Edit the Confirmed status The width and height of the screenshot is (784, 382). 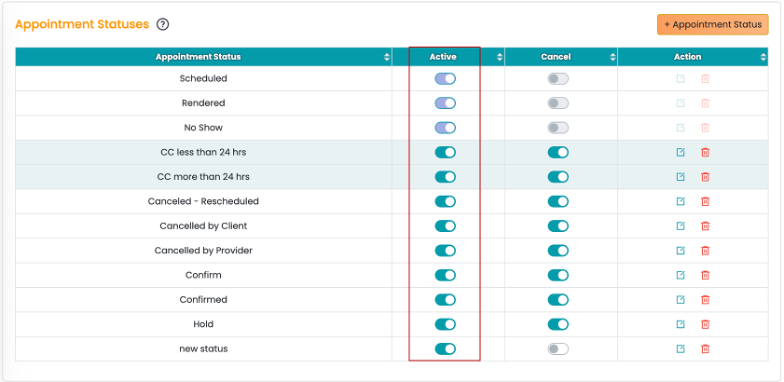tap(680, 299)
